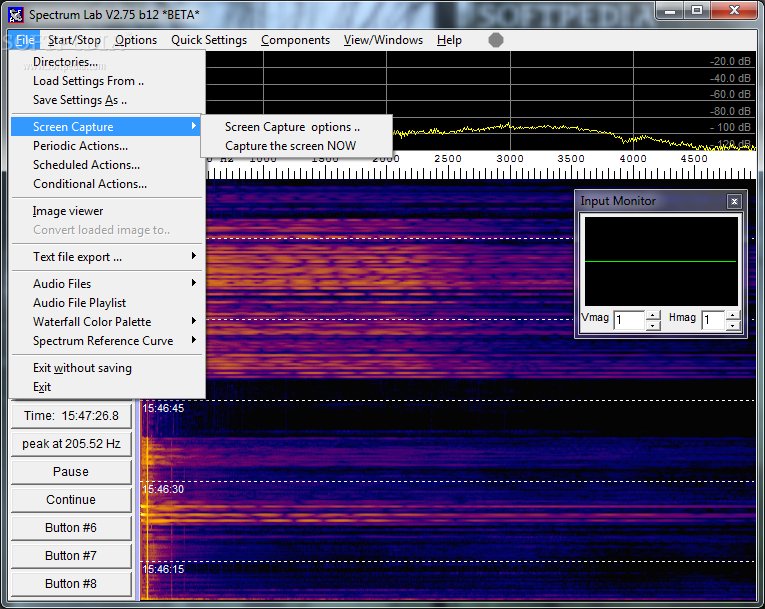Decrease the Vmag value with down arrow

click(653, 325)
